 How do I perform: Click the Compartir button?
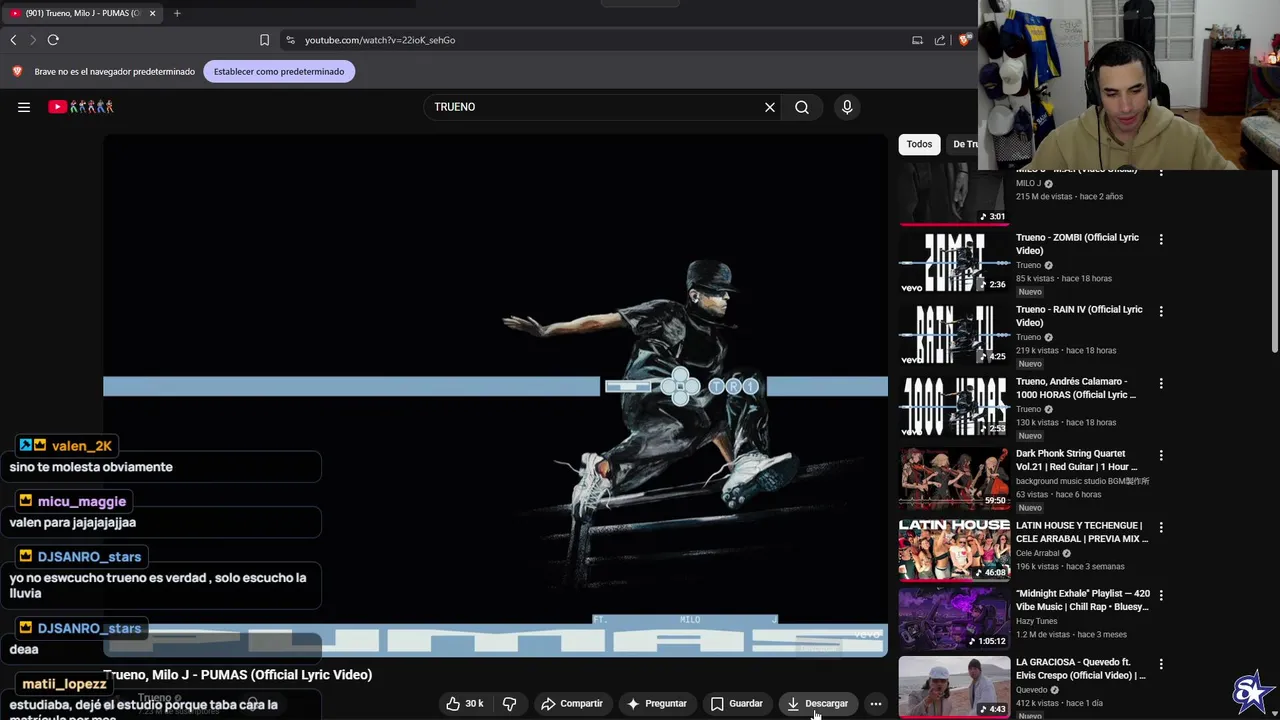(572, 703)
